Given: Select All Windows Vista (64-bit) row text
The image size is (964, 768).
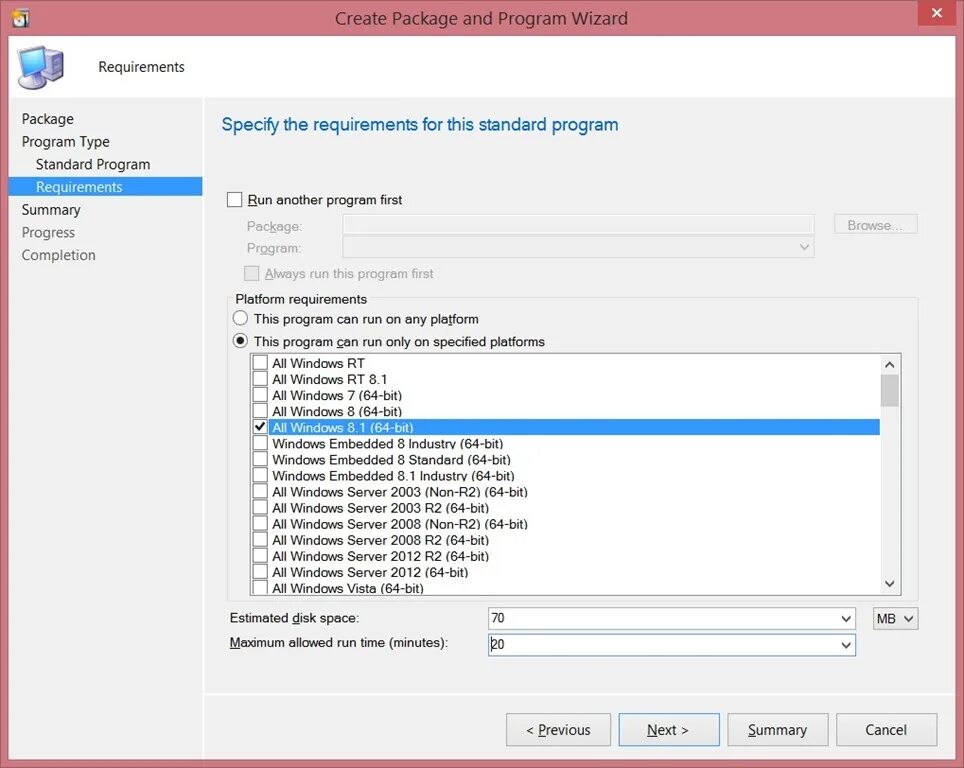Looking at the screenshot, I should coord(348,588).
